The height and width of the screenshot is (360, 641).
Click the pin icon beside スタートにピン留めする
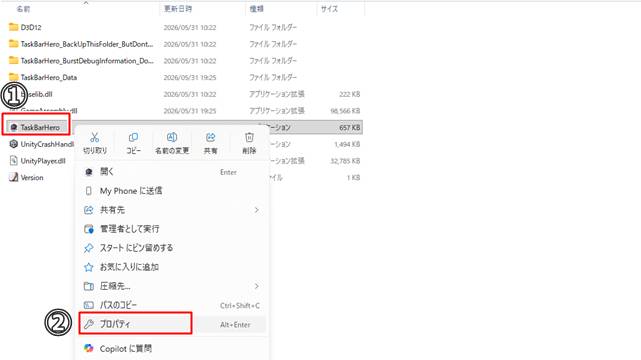pos(89,248)
